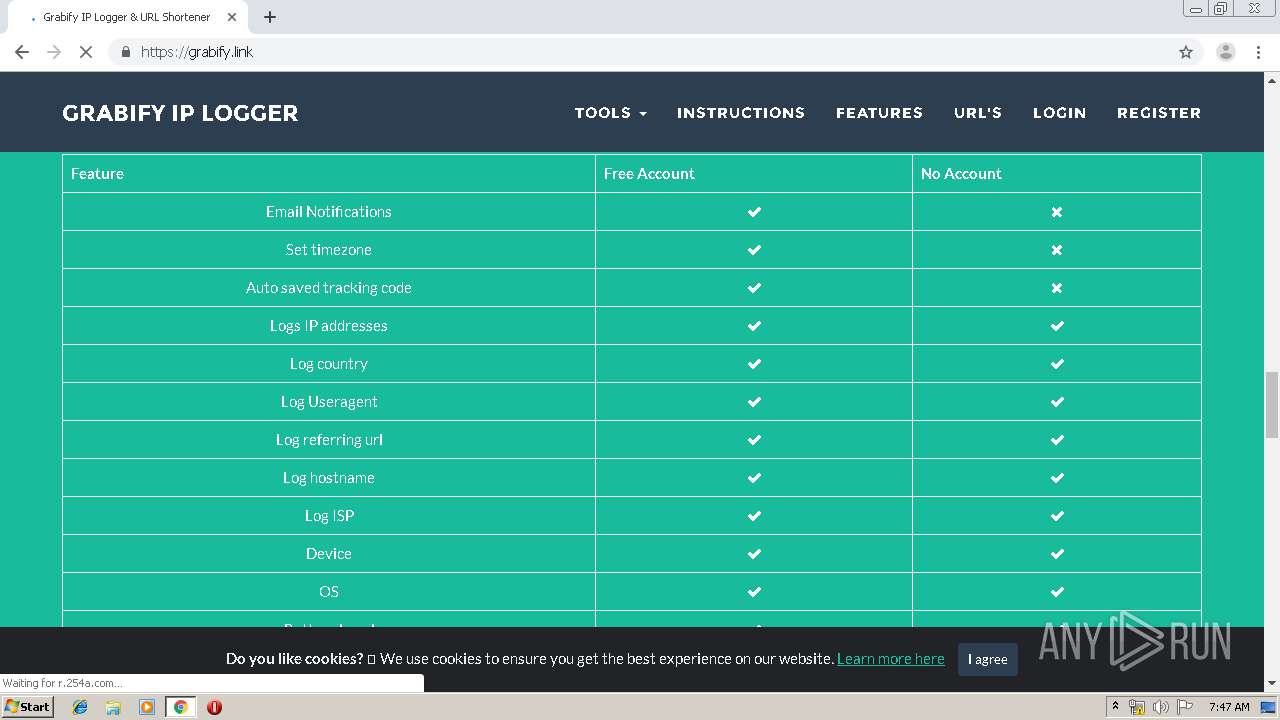Close the Grabify IP Logger tab
Viewport: 1280px width, 720px height.
[x=232, y=17]
